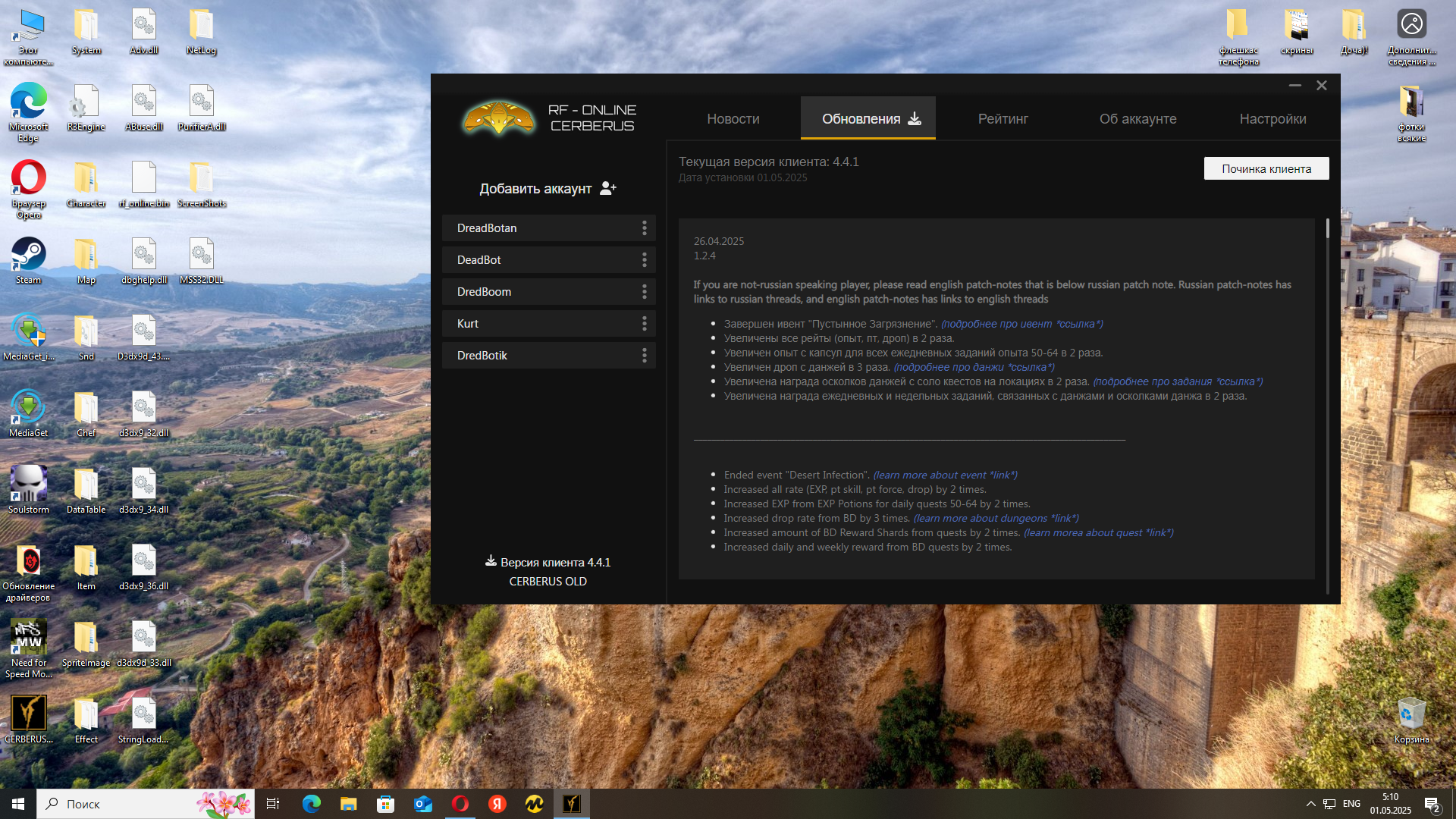
Task: Select the ScreenShots folder icon
Action: click(x=201, y=184)
